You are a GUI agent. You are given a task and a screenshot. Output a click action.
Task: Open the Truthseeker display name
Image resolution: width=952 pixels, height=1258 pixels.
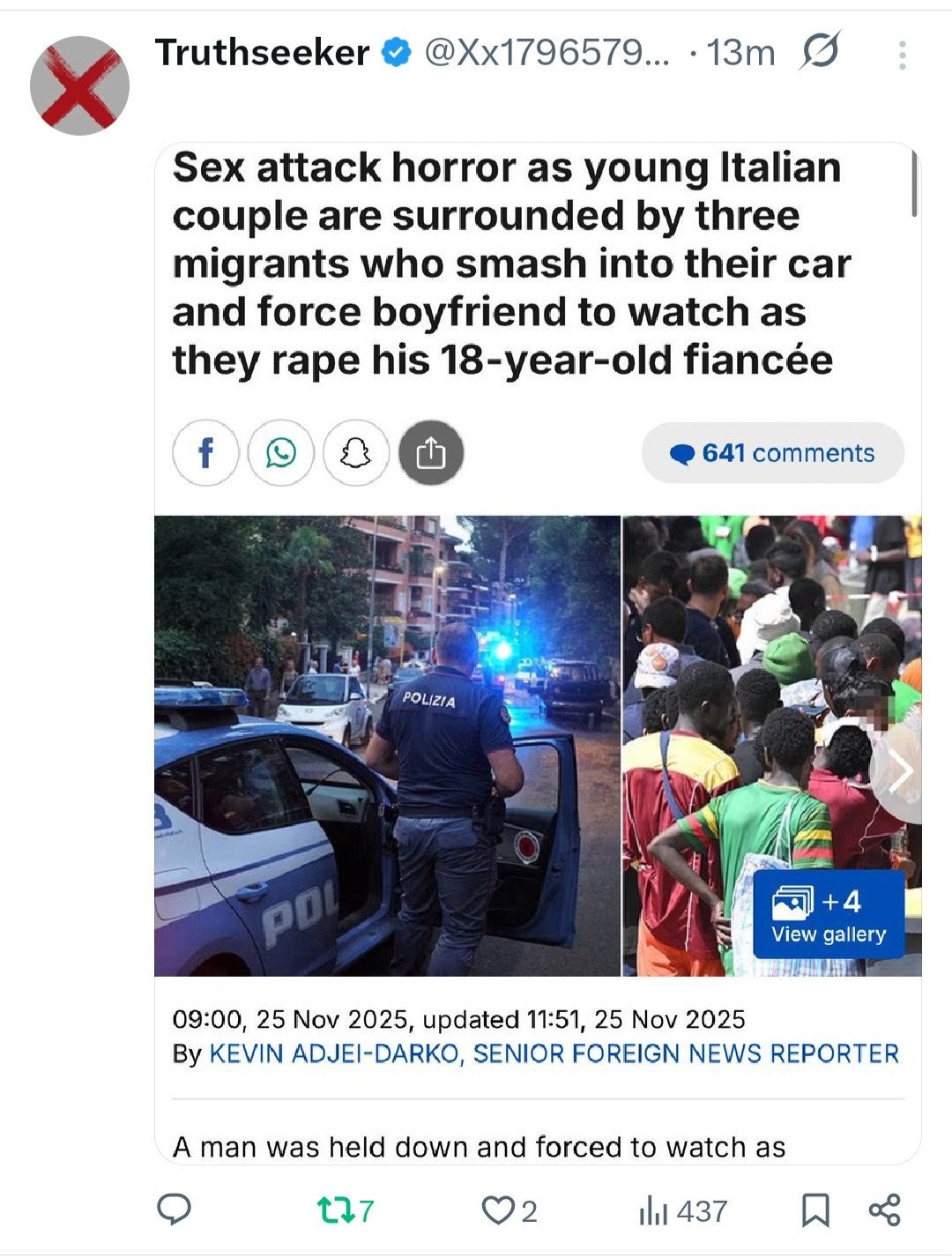[x=263, y=53]
